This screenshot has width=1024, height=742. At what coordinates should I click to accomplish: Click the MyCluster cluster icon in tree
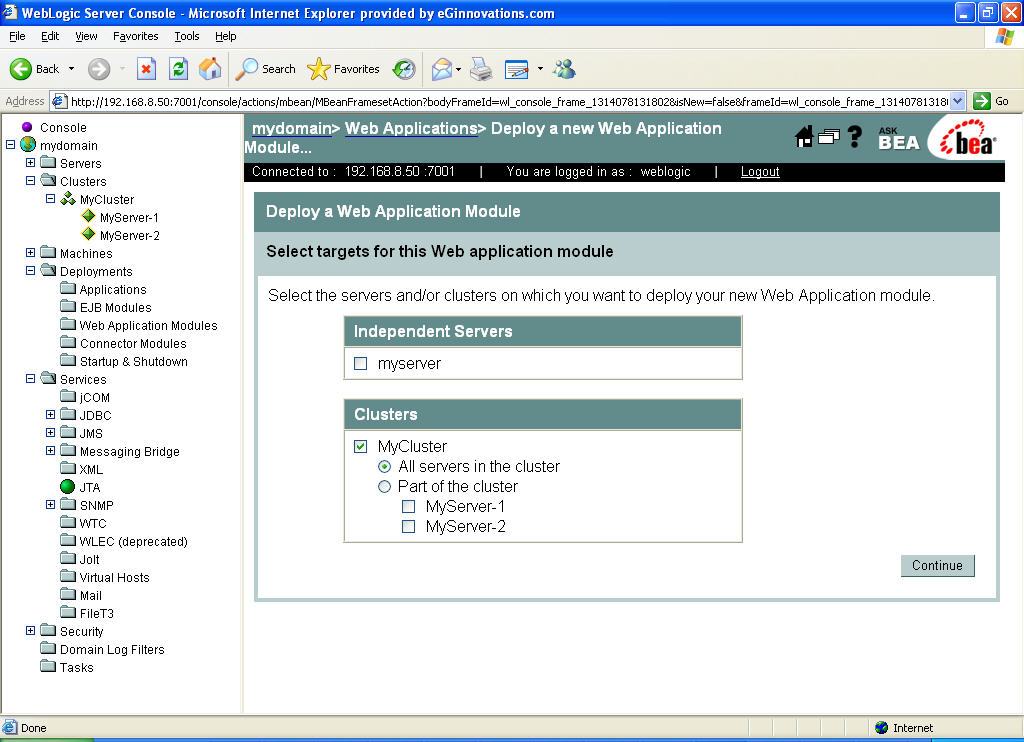(68, 199)
